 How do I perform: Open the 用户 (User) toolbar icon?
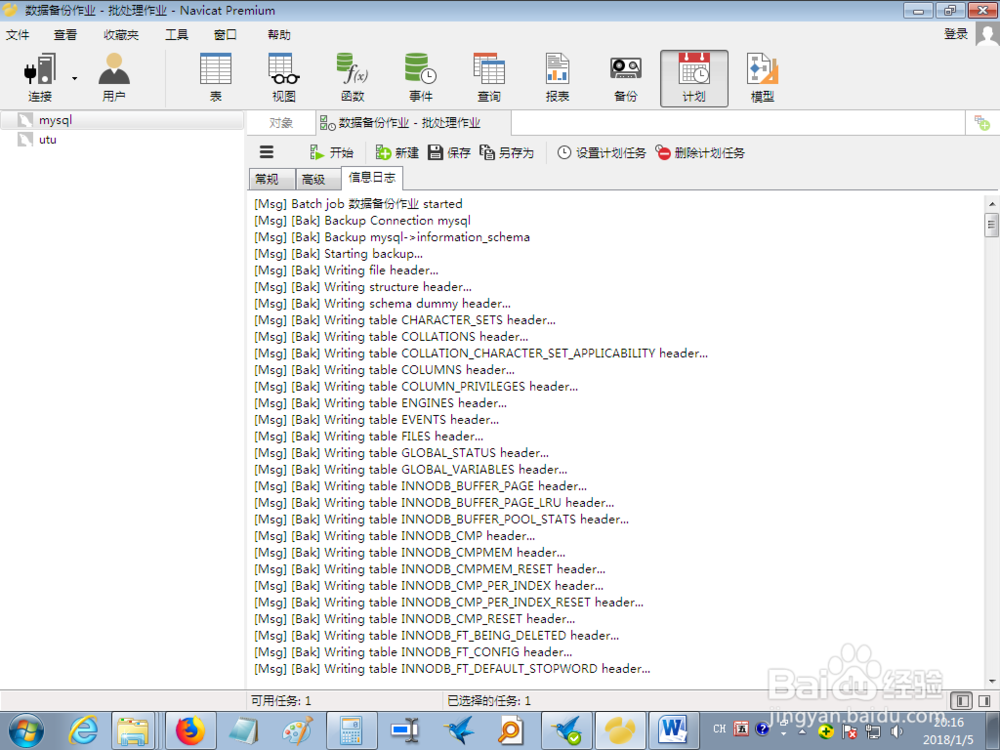click(x=114, y=78)
